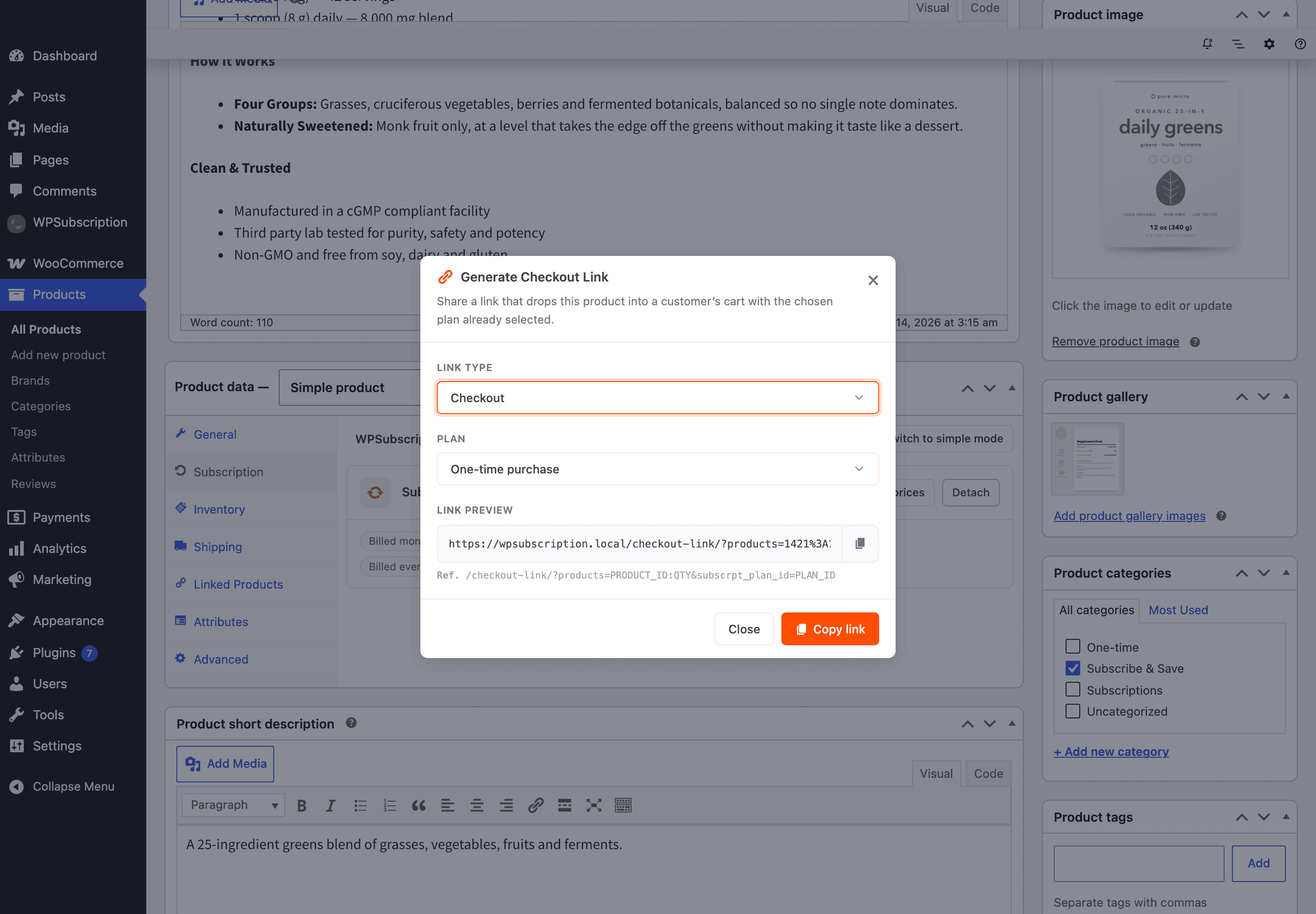Open Dashboard in the sidebar
Image resolution: width=1316 pixels, height=914 pixels.
65,56
